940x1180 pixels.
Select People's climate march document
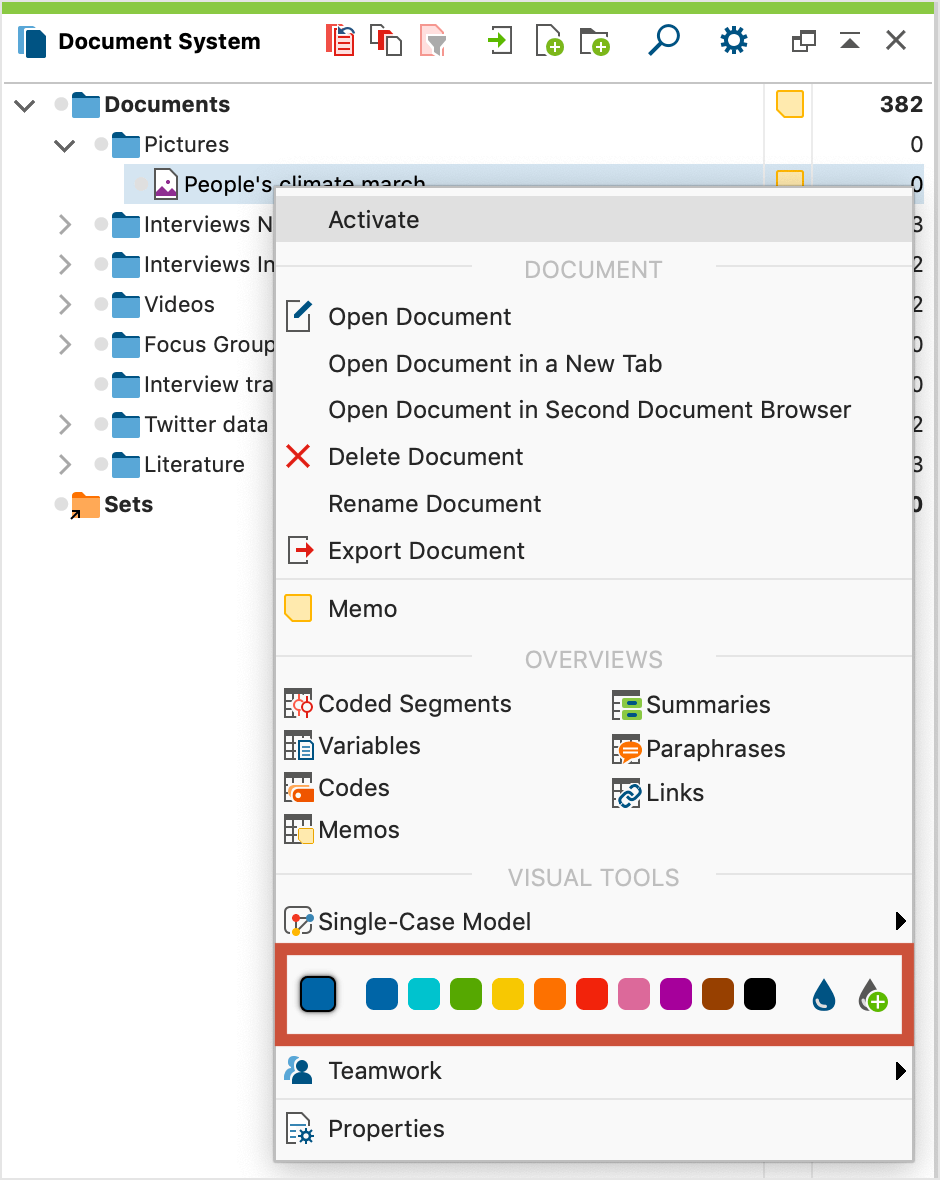coord(305,184)
